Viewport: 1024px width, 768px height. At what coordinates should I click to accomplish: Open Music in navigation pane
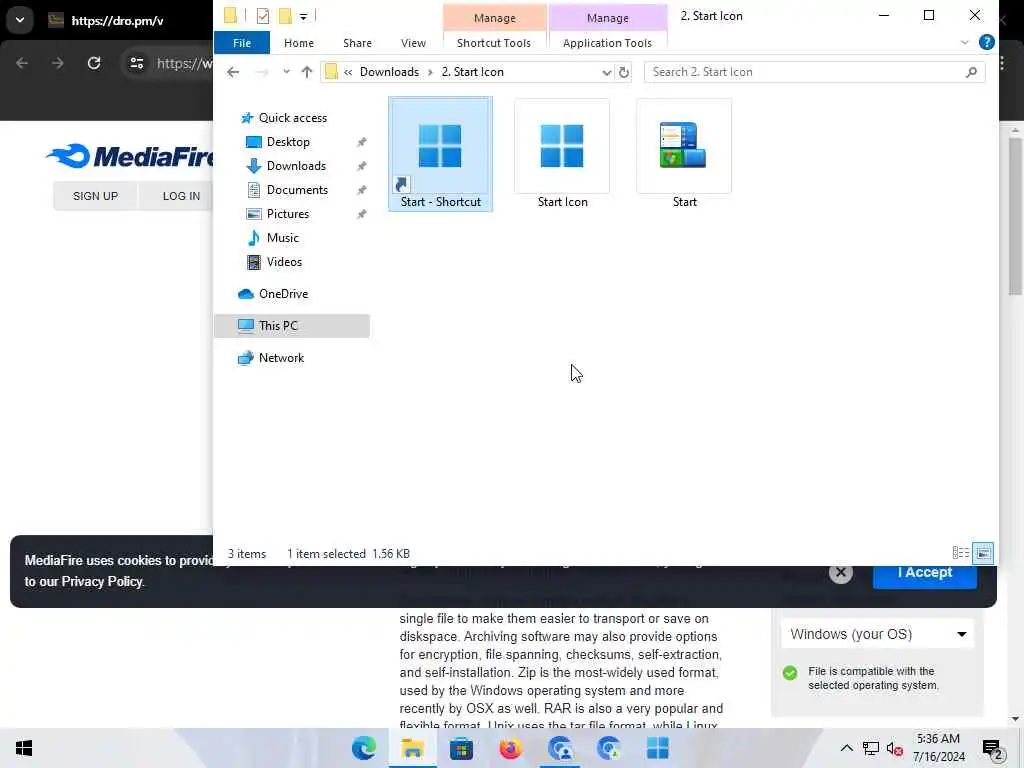(x=282, y=238)
